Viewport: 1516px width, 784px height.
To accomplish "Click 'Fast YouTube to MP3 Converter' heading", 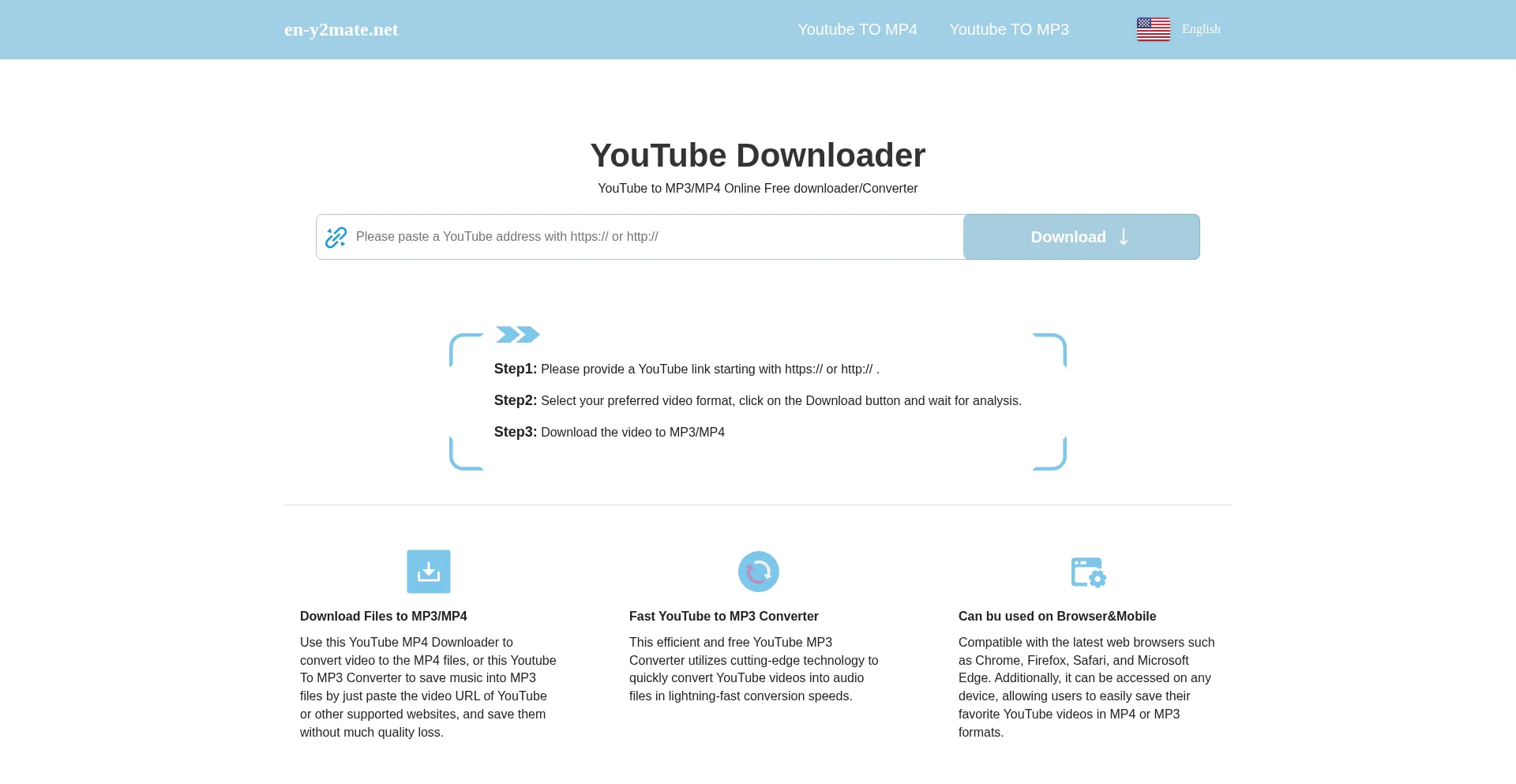I will 724,617.
